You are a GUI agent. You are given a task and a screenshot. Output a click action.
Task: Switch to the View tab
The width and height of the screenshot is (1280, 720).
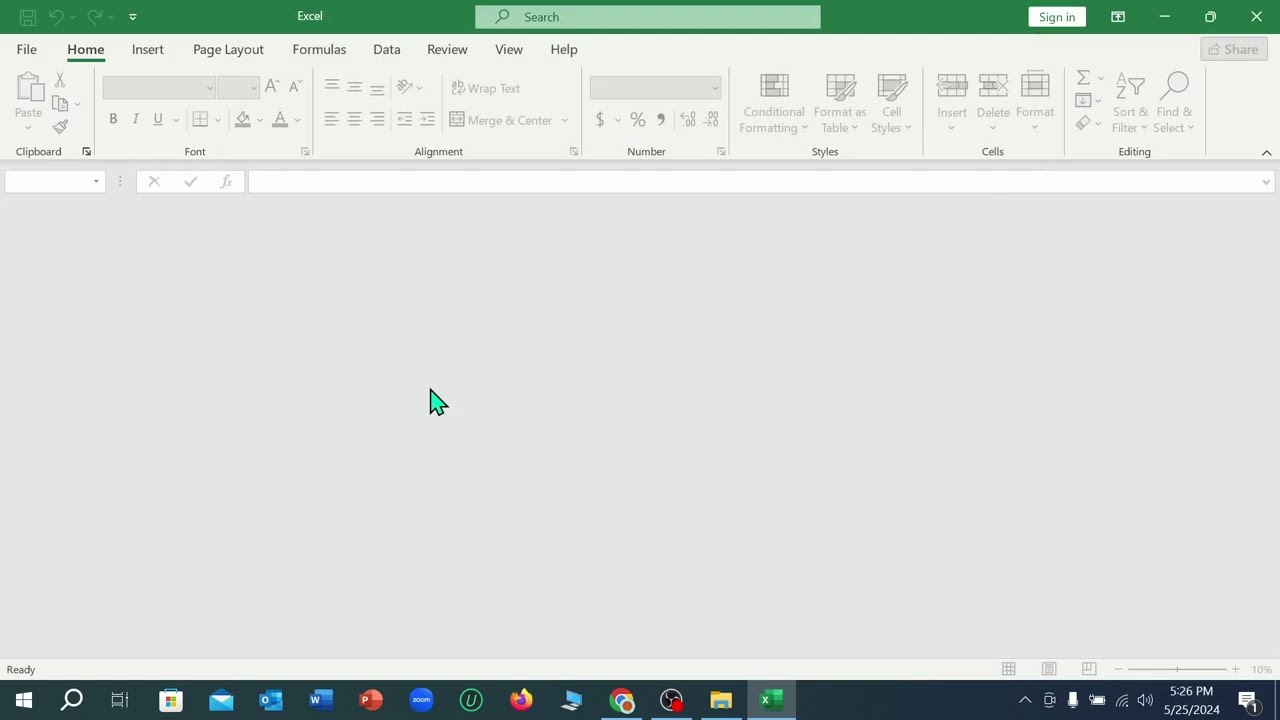[x=509, y=49]
